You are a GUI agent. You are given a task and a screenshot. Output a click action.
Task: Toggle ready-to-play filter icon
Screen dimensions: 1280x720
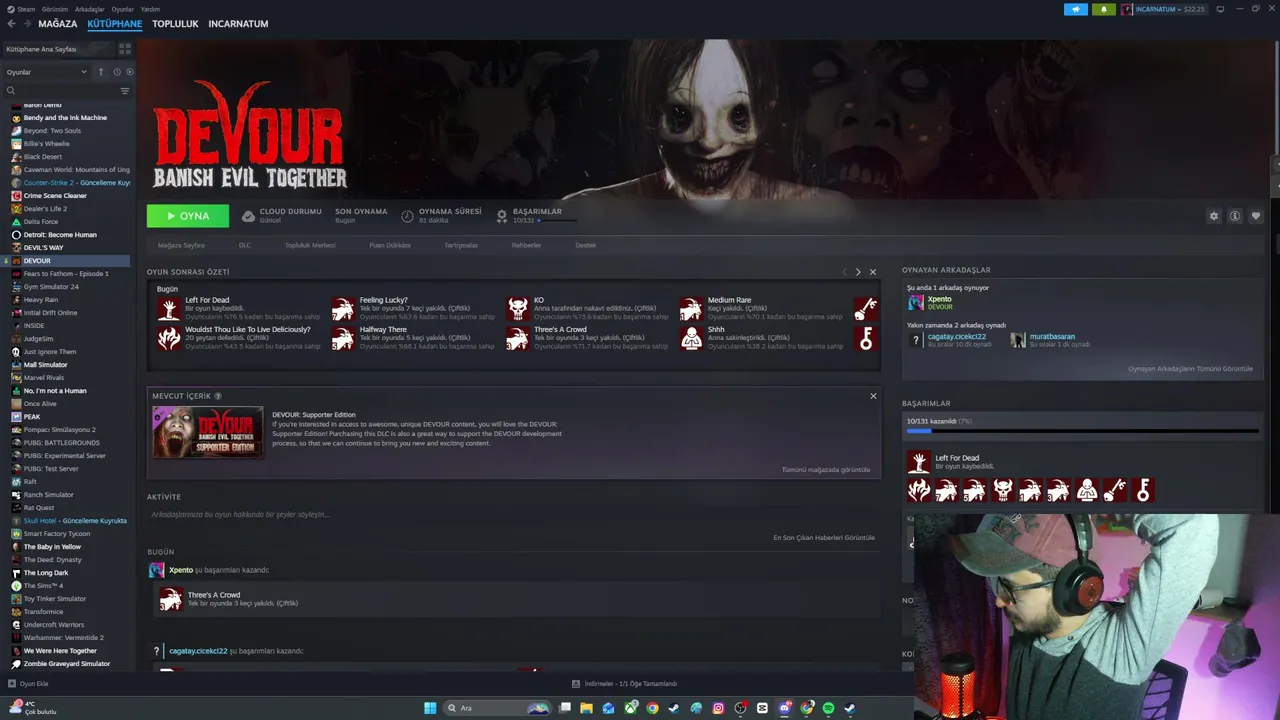129,72
